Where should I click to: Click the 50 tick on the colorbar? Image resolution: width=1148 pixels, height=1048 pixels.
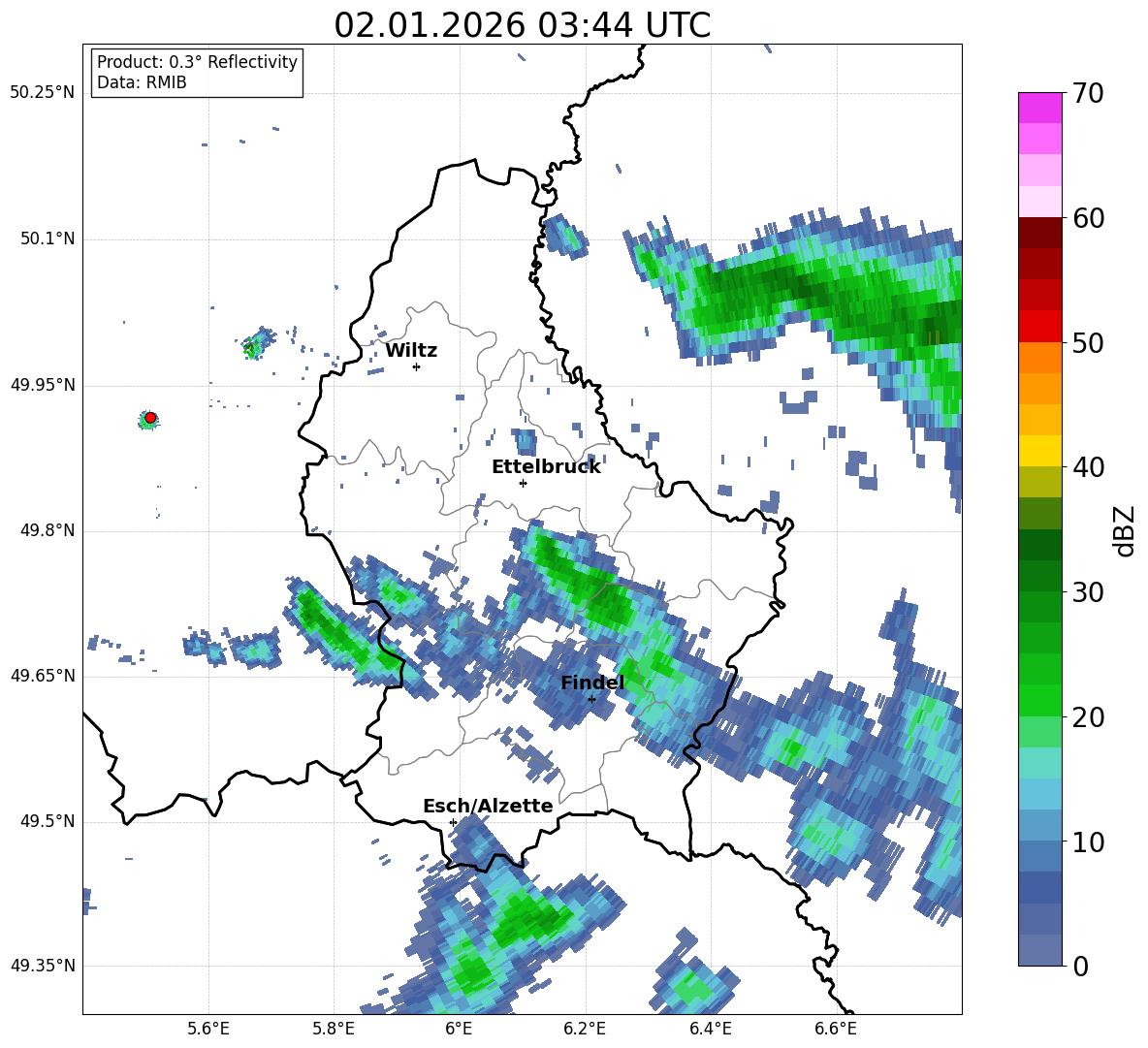(1088, 343)
